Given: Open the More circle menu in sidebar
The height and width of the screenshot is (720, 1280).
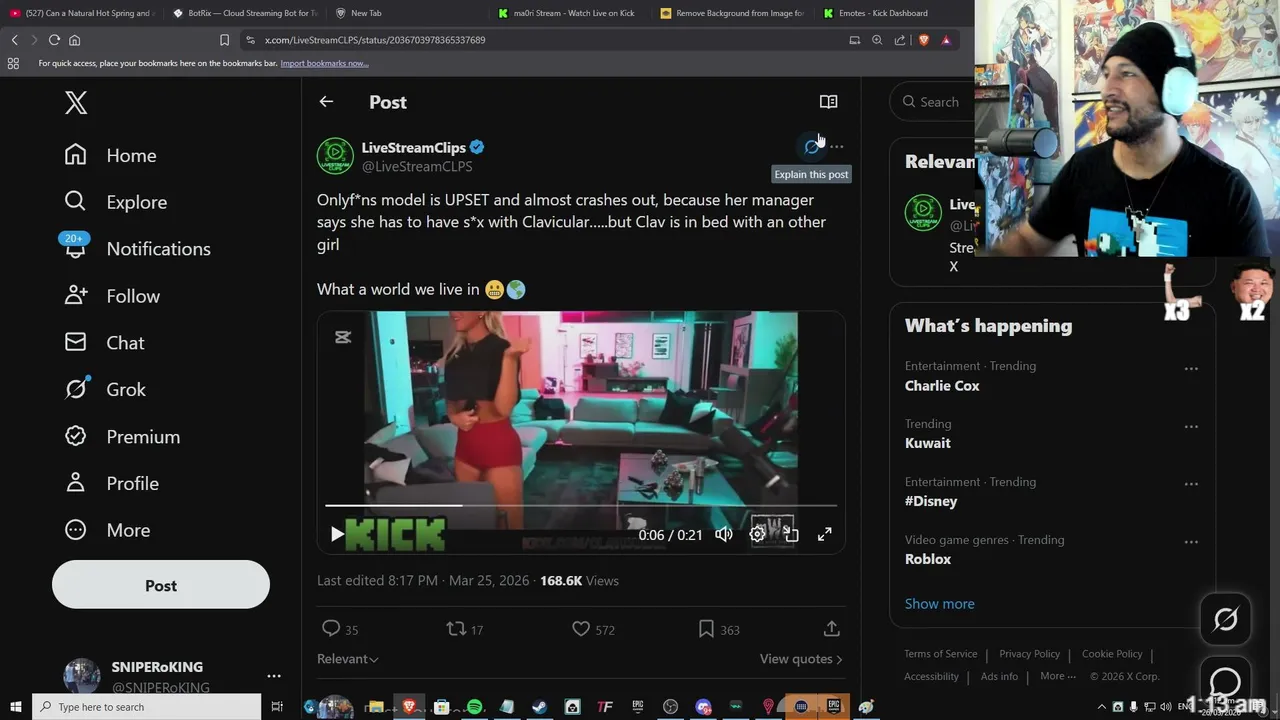Looking at the screenshot, I should coord(75,530).
